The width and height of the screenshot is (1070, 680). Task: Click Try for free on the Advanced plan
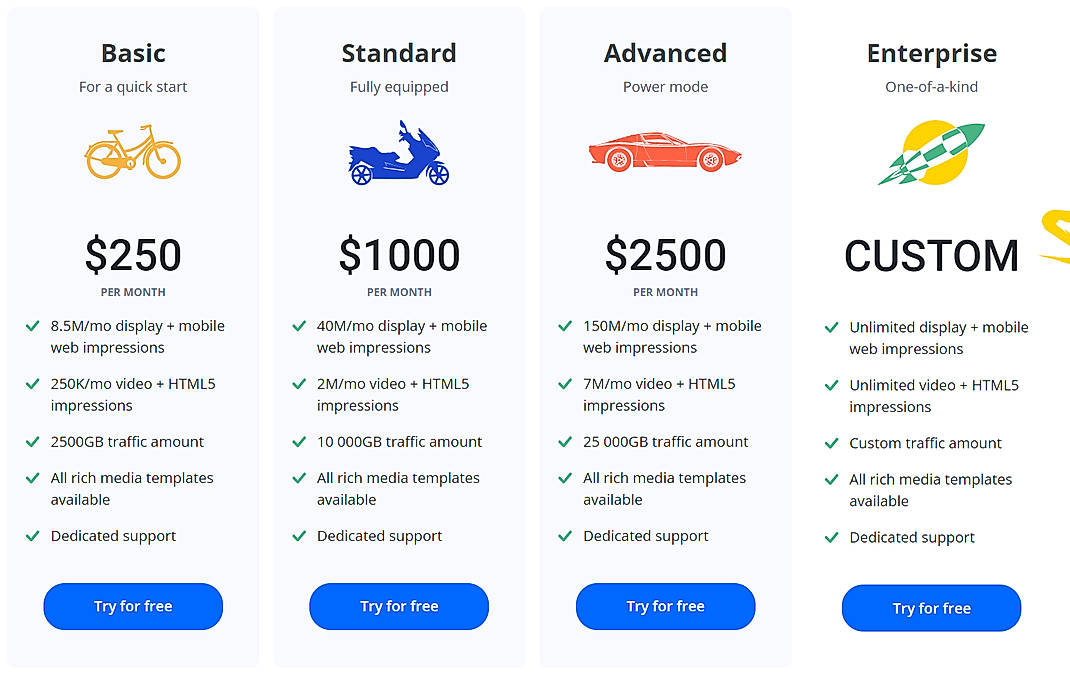pos(665,606)
